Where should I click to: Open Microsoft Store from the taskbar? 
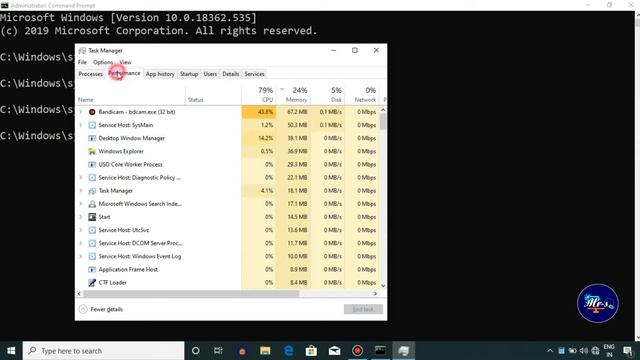[x=311, y=351]
